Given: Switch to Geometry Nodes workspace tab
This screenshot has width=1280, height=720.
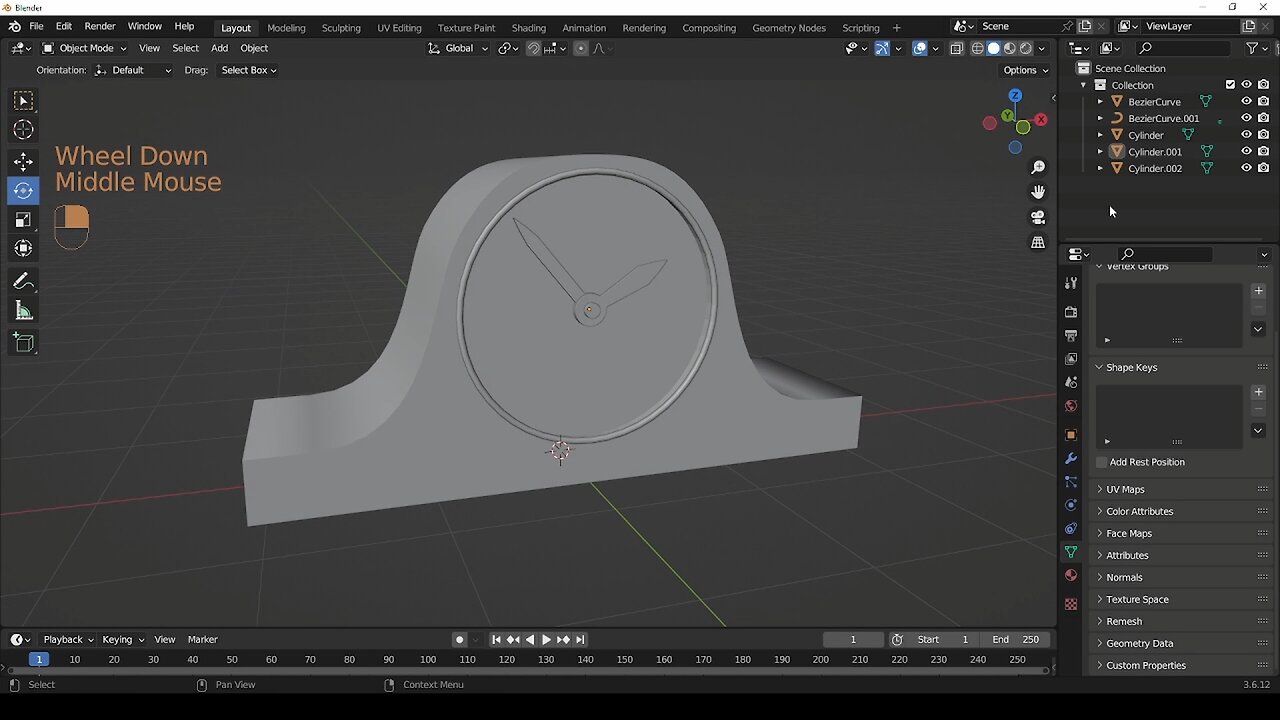Looking at the screenshot, I should click(x=789, y=28).
